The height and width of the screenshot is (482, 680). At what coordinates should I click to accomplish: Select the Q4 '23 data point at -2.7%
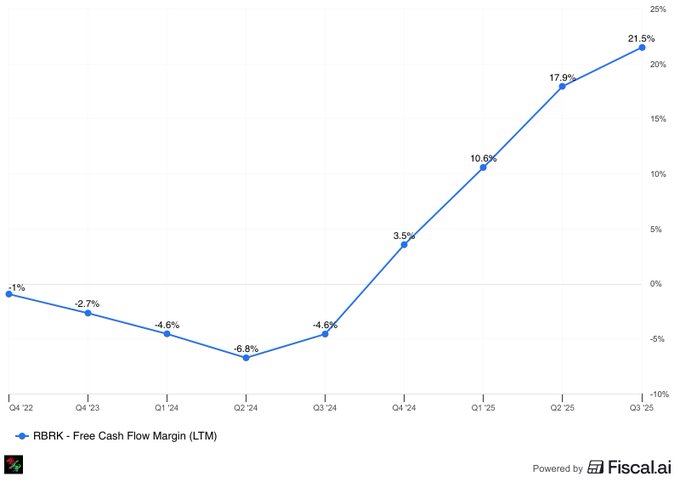click(x=88, y=313)
